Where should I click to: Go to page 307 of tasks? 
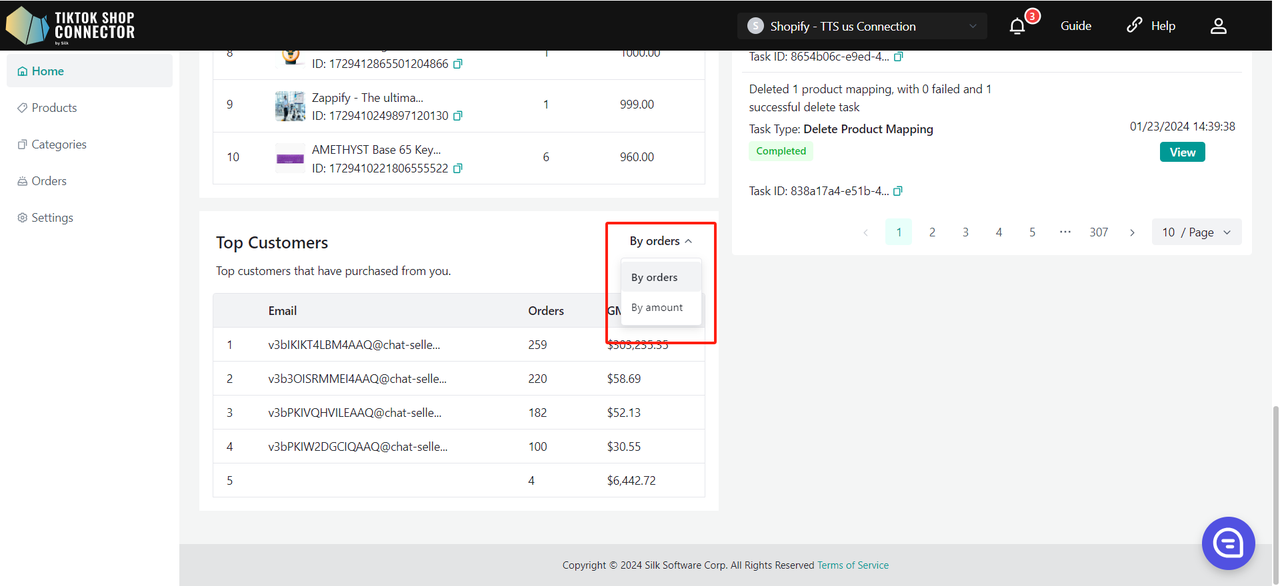coord(1098,232)
